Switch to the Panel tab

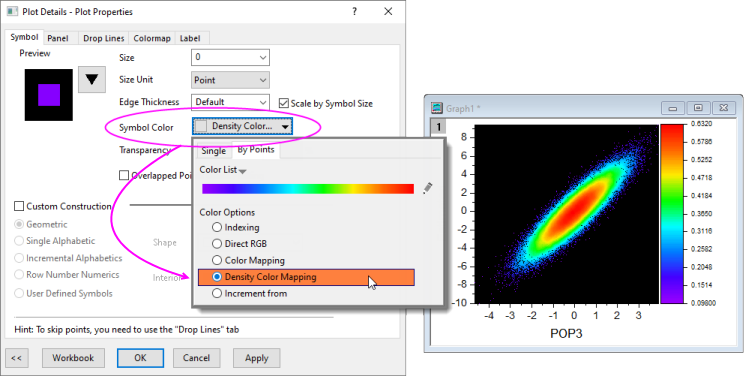coord(58,38)
